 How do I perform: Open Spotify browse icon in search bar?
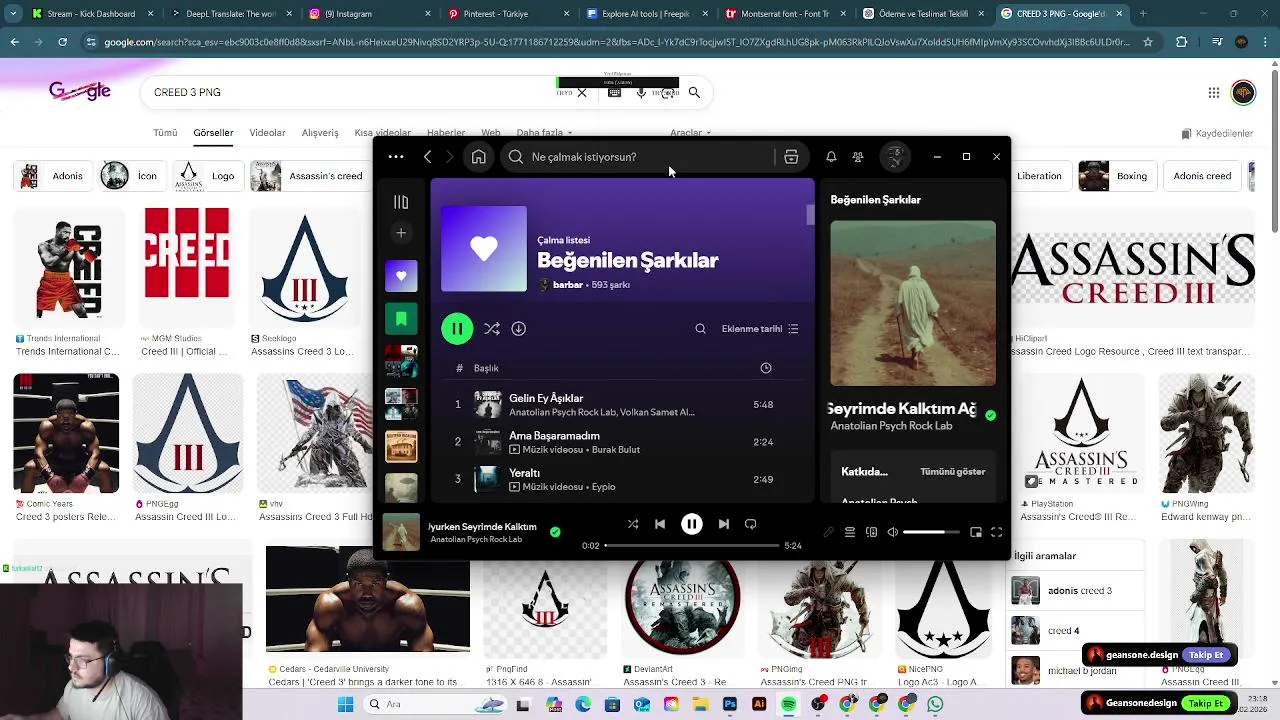[791, 157]
